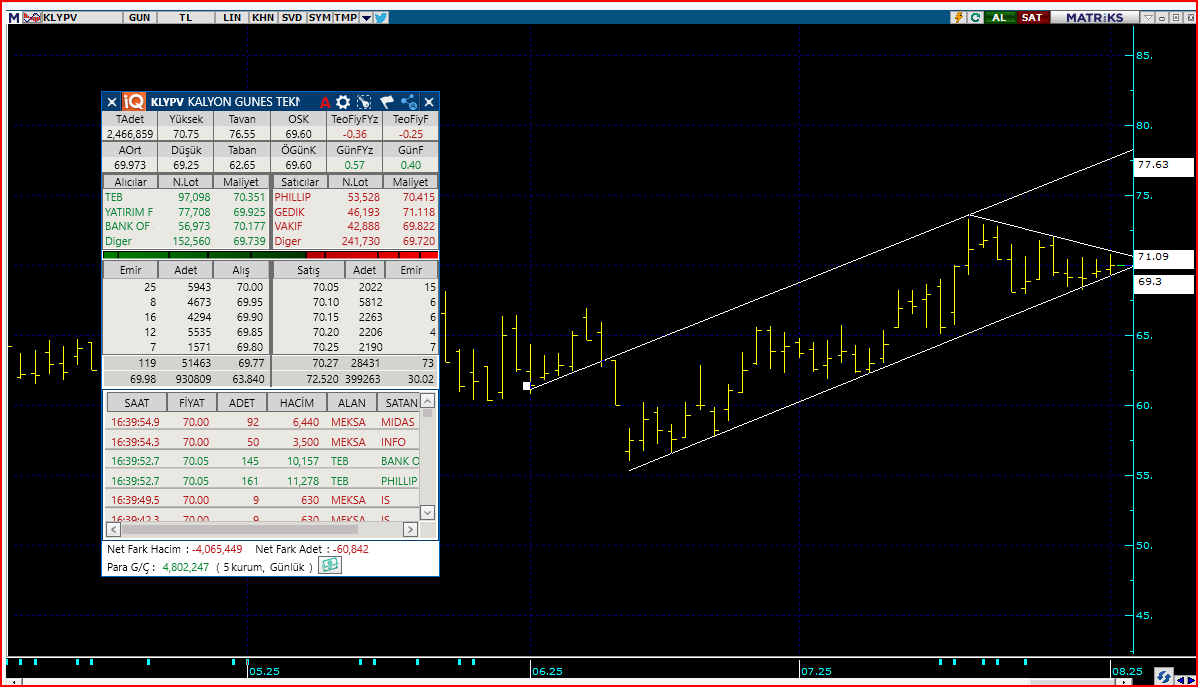Click the SYM toolbar button
Screen dimensions: 1198x687
pyautogui.click(x=319, y=18)
